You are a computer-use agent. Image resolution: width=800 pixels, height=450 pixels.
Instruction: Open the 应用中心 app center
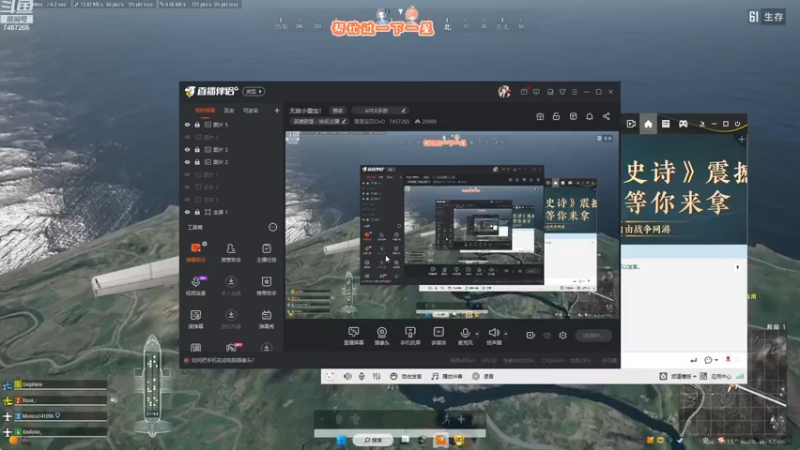715,376
